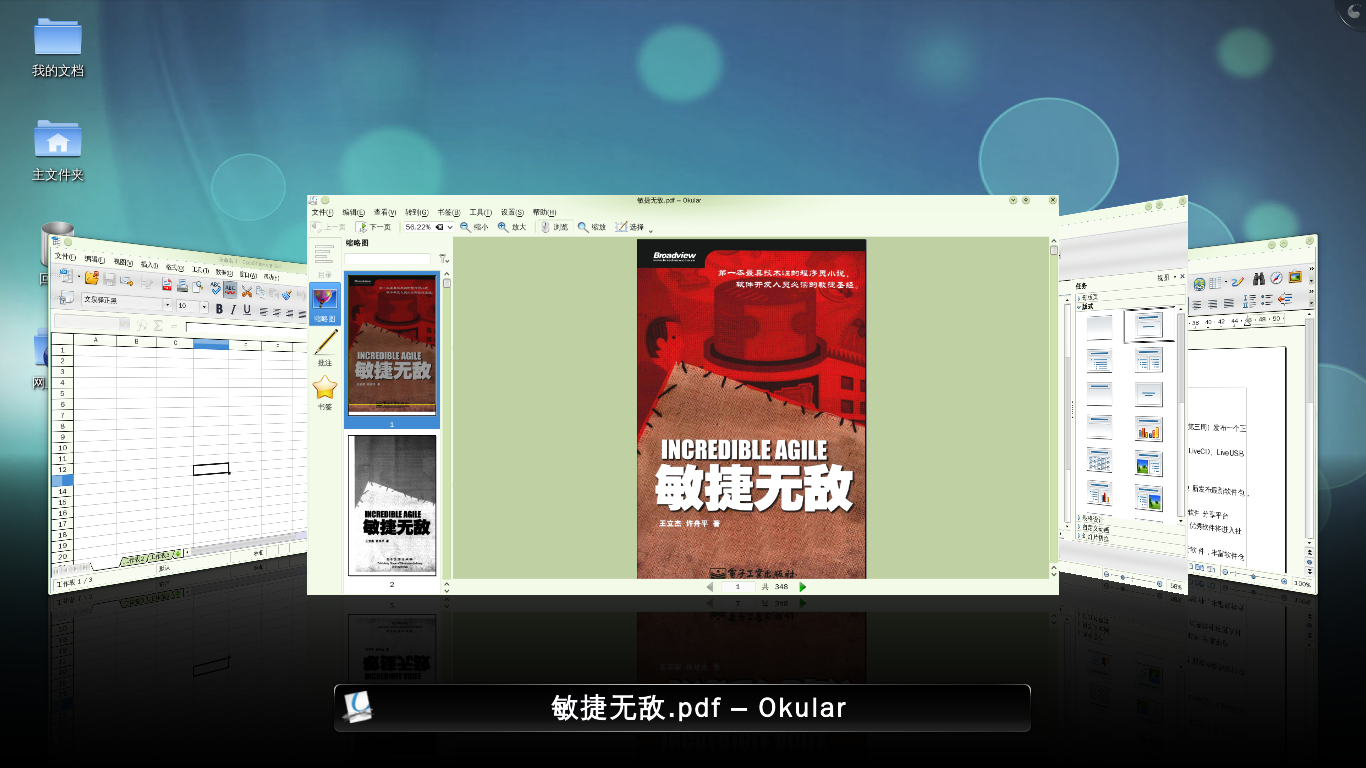
Task: Adjust the zoom slider in the presentation status bar
Action: (x=1134, y=579)
